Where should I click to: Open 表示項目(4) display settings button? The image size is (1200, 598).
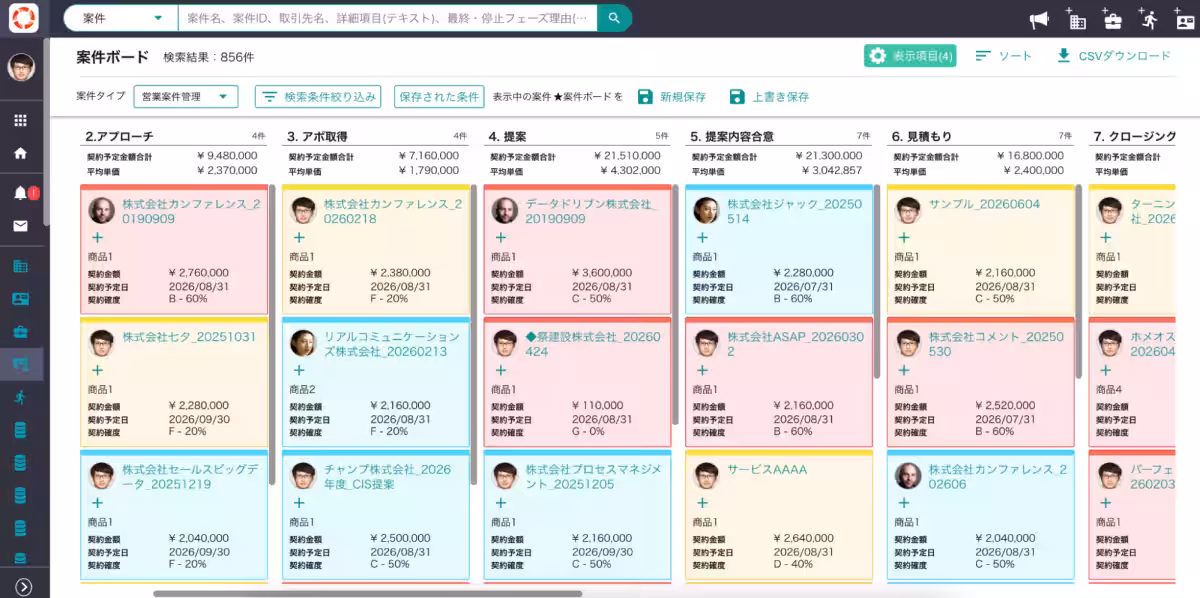[910, 56]
